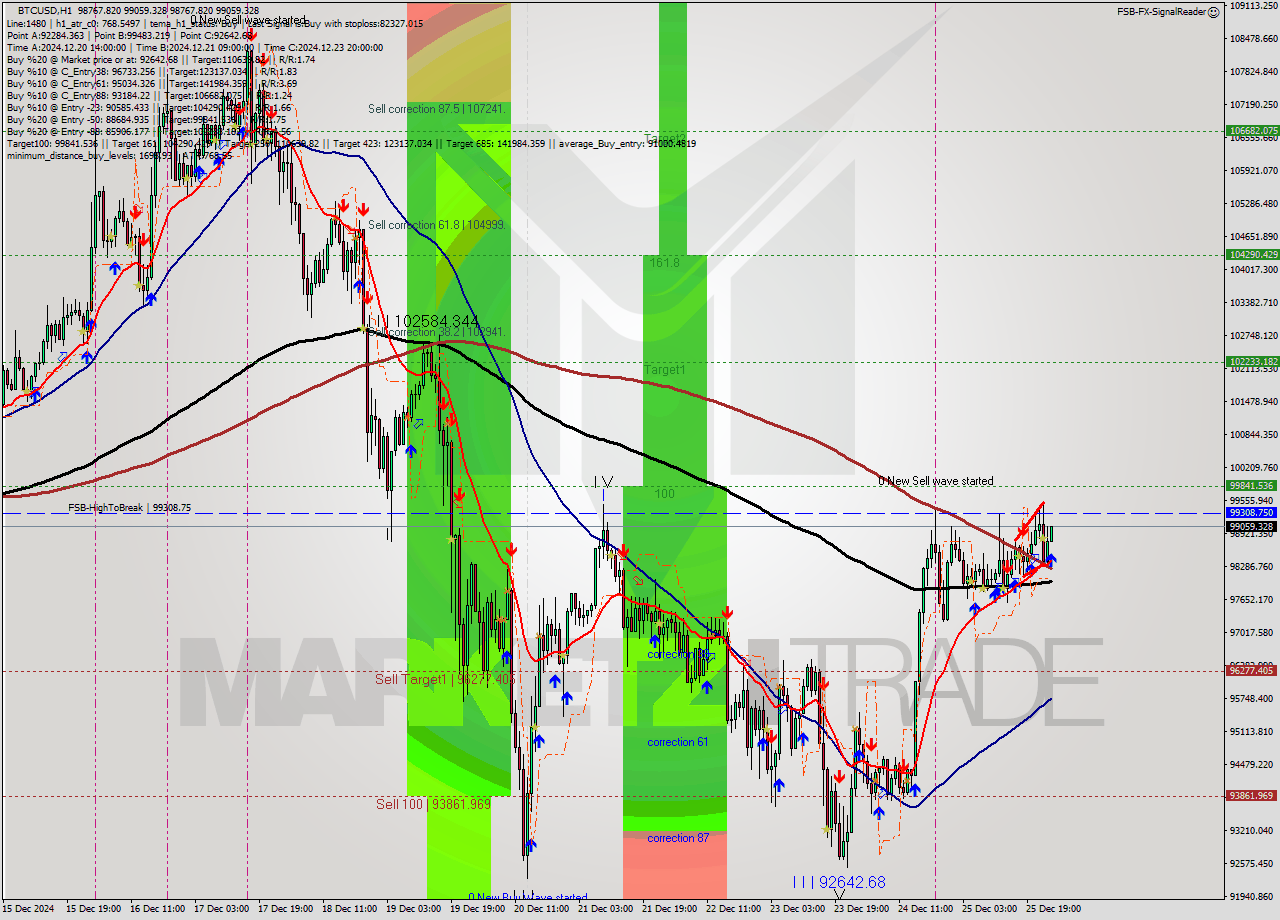Click 22 Dec 11:00 on the time axis
1280x920 pixels.
(736, 909)
